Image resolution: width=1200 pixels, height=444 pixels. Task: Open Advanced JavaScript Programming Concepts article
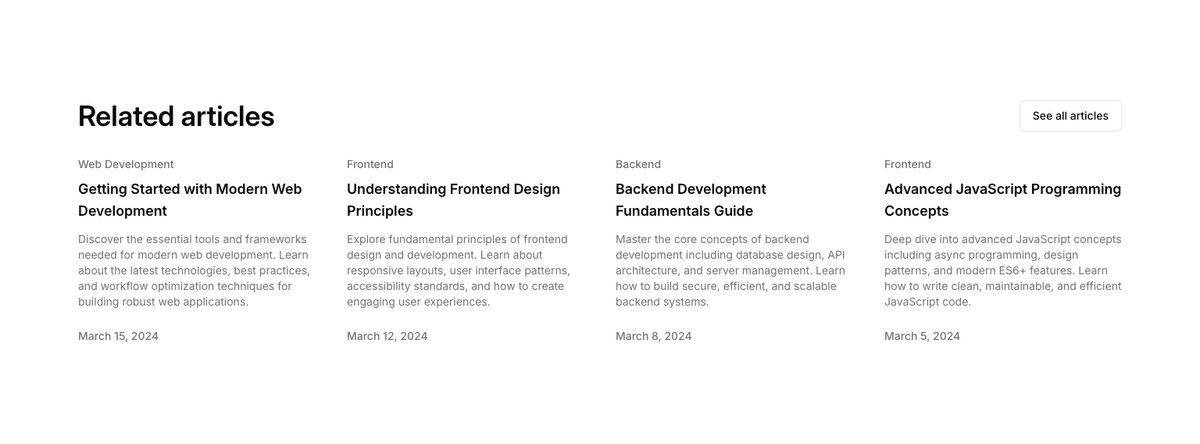click(x=1003, y=200)
